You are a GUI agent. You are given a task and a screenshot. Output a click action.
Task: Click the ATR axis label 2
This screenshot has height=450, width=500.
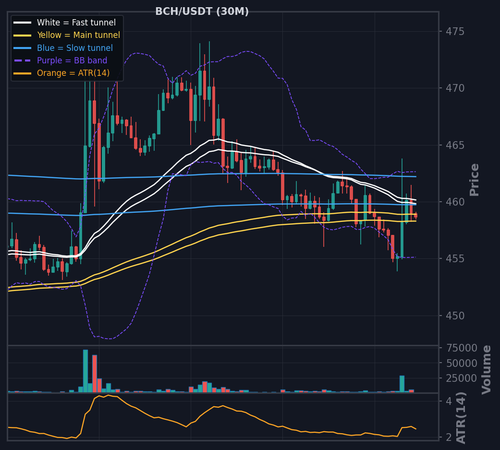point(449,437)
